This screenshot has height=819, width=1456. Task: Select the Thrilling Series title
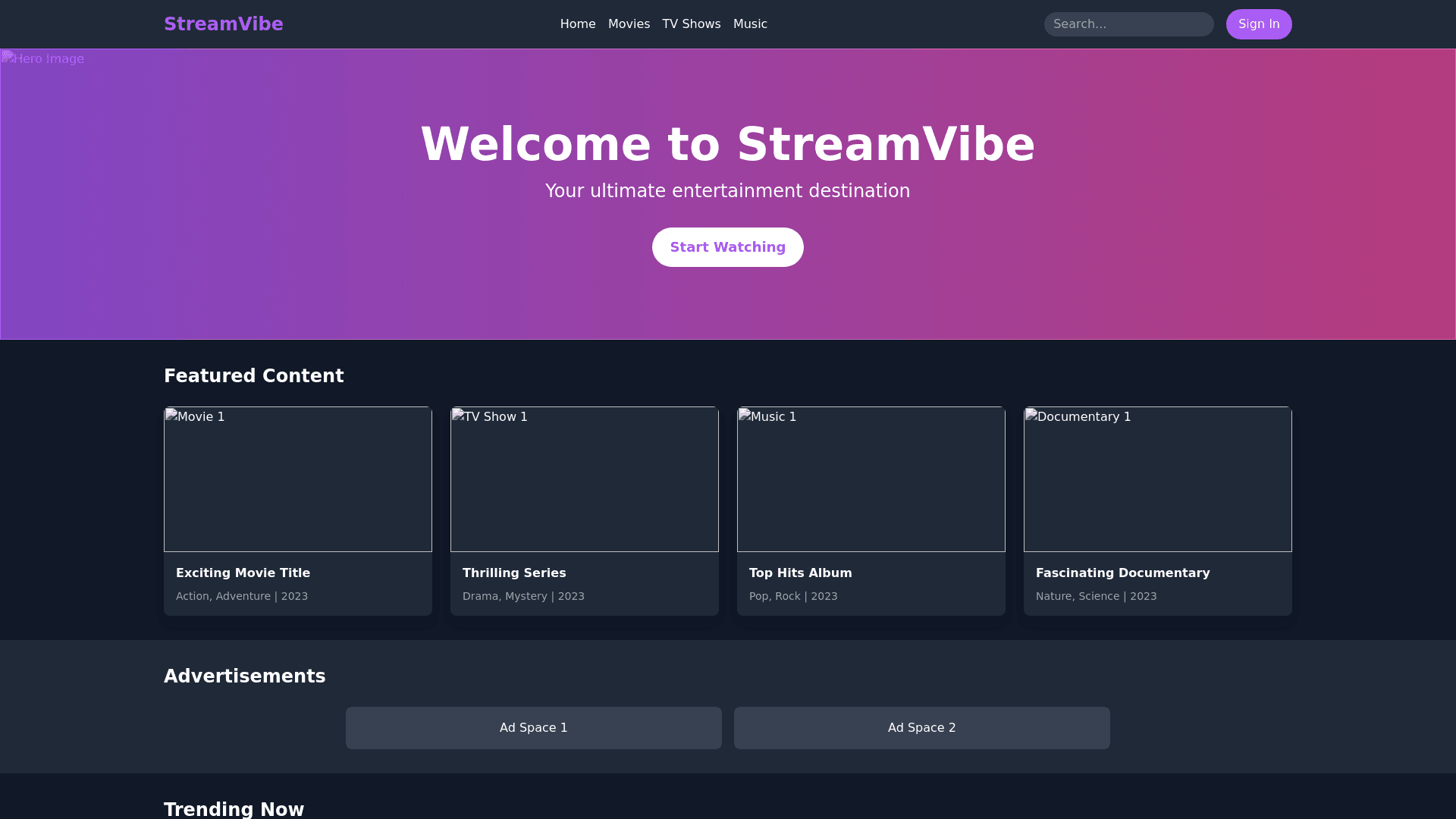click(x=514, y=573)
